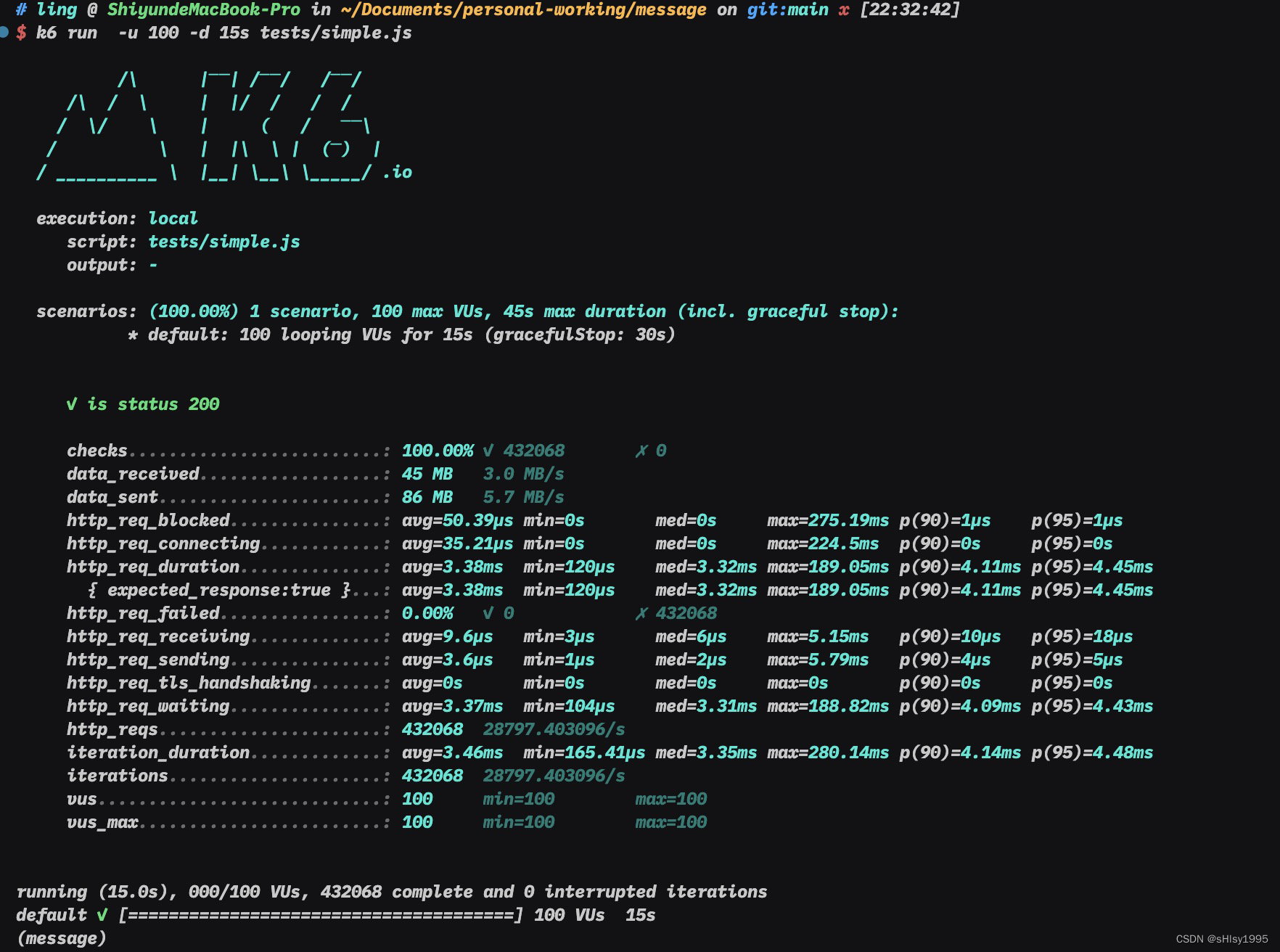Click the http_reqs 432068 count
Image resolution: width=1280 pixels, height=952 pixels.
(432, 729)
